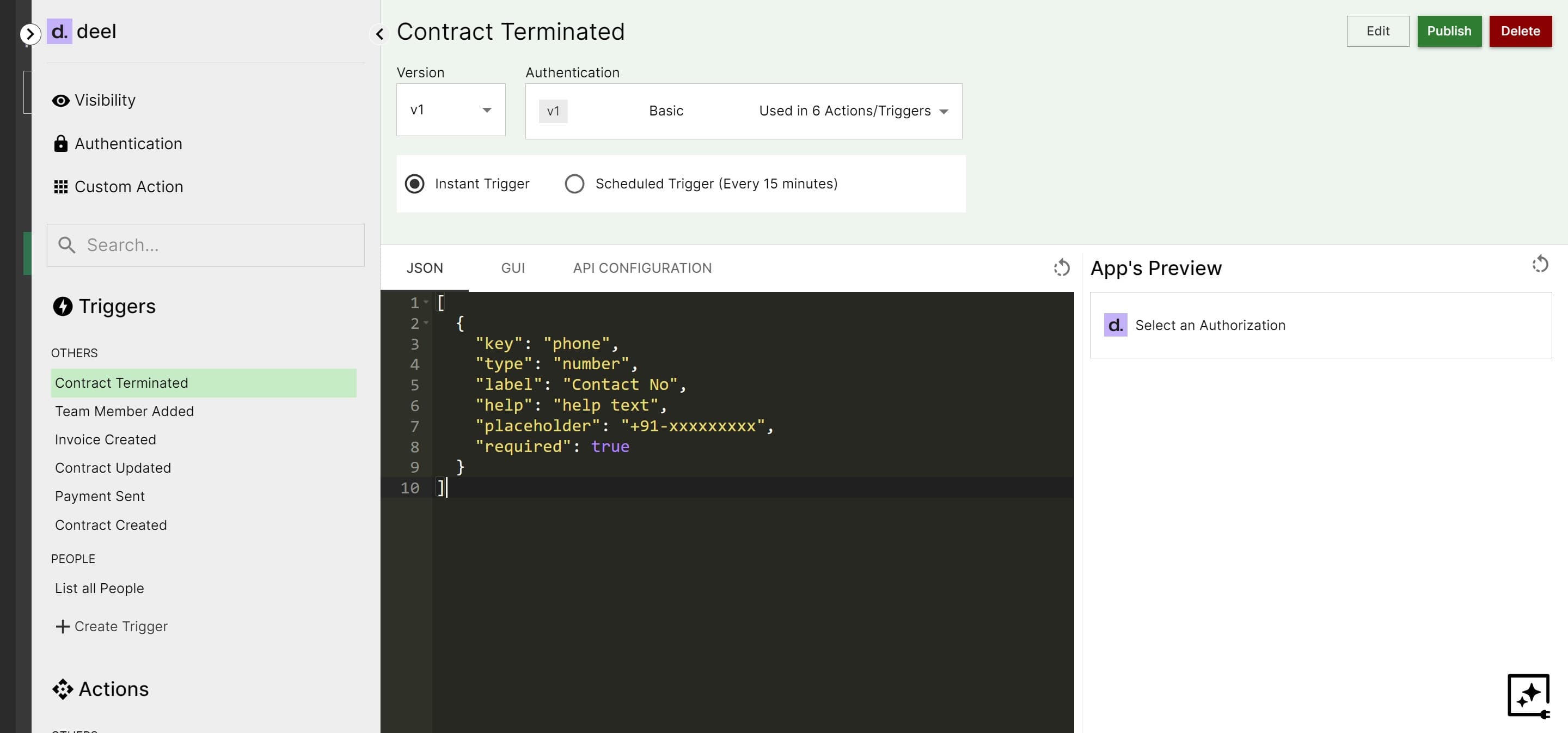
Task: Collapse code fold arrow on line 1
Action: [x=426, y=302]
